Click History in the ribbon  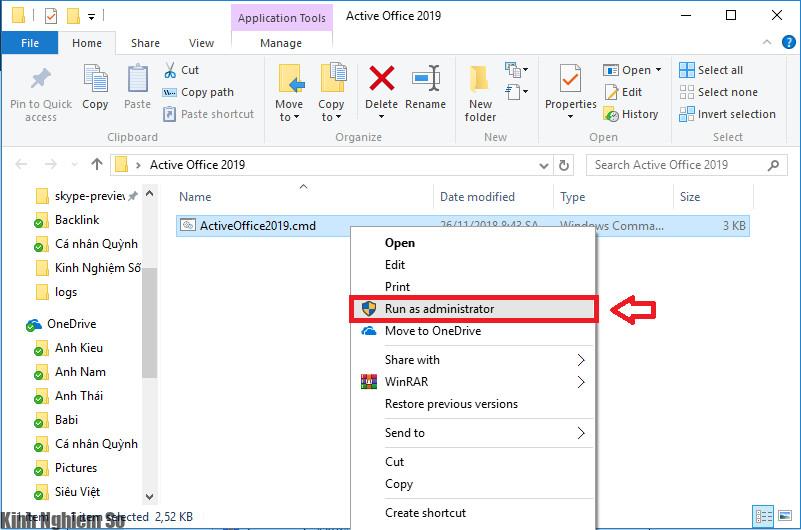click(631, 114)
